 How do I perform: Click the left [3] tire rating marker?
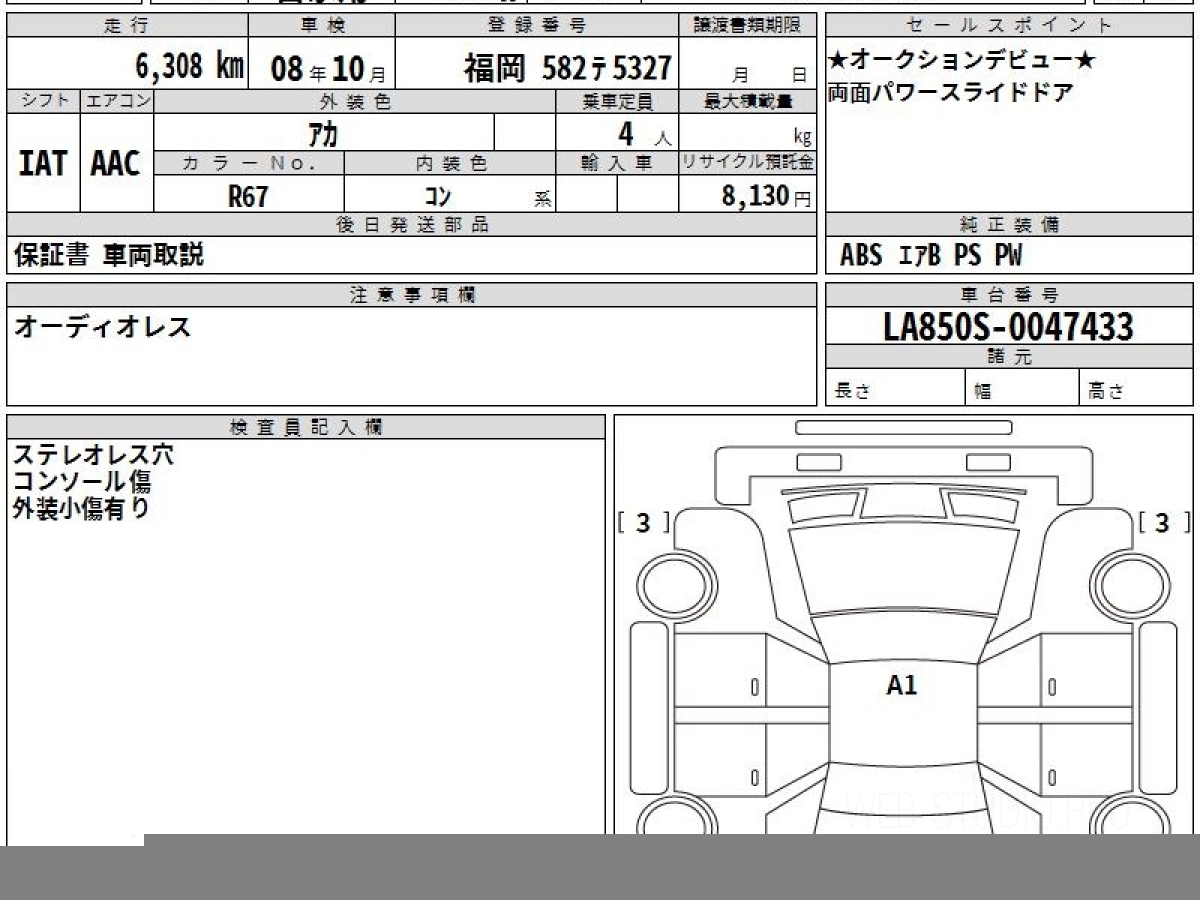point(643,523)
